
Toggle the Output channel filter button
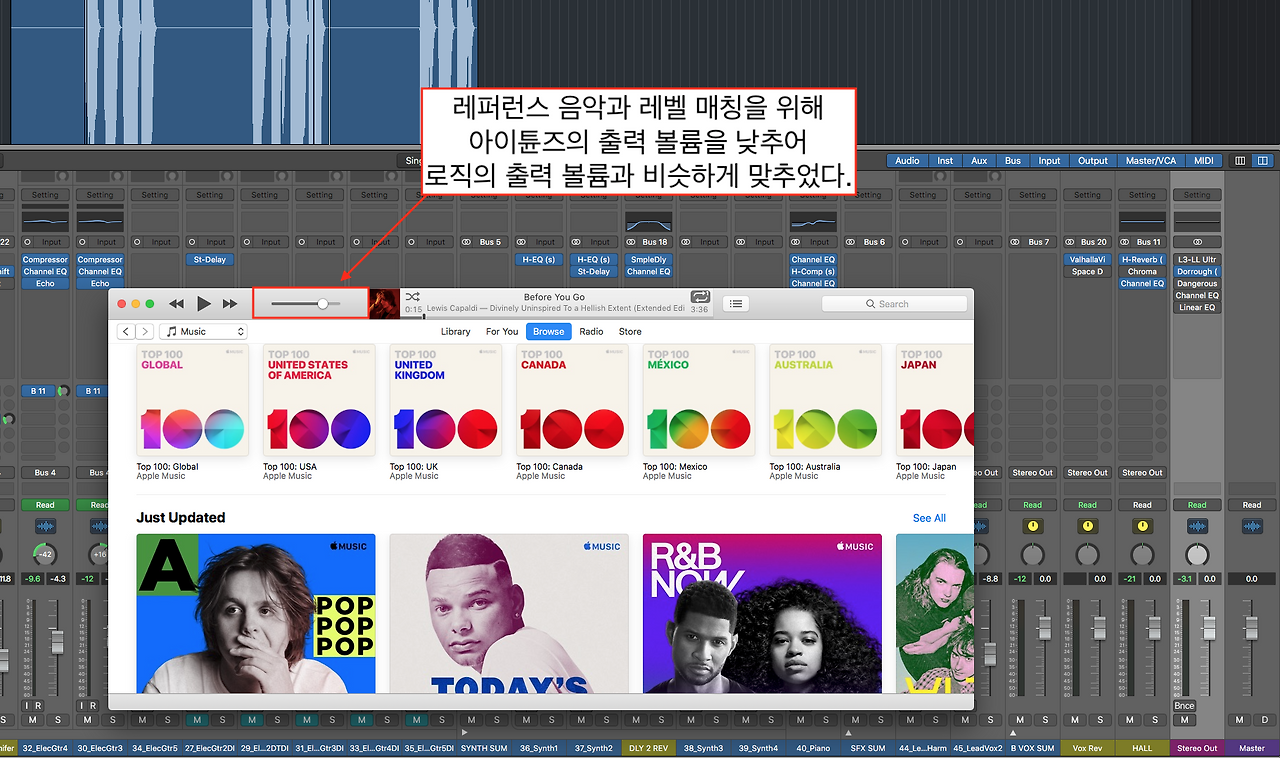[1093, 160]
